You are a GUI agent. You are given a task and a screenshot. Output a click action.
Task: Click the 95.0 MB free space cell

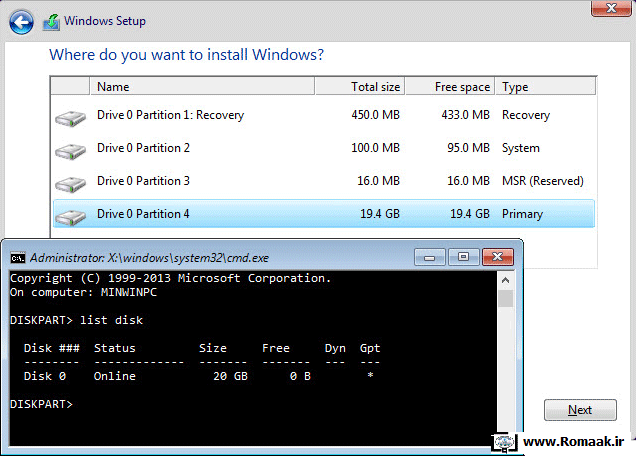pyautogui.click(x=468, y=148)
